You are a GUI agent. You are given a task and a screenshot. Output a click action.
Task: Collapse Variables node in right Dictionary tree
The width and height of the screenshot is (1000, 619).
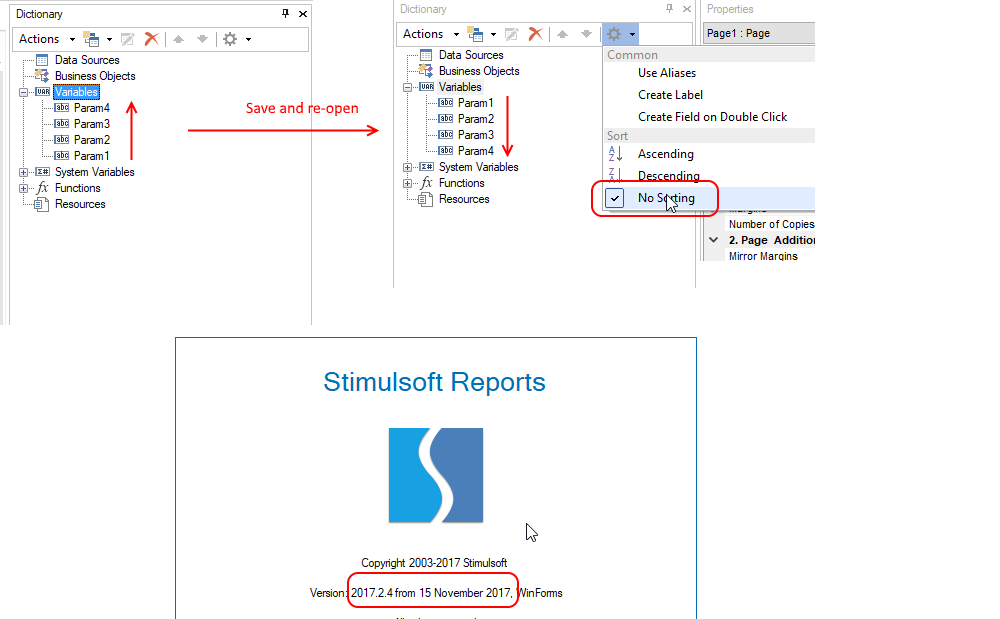(408, 87)
